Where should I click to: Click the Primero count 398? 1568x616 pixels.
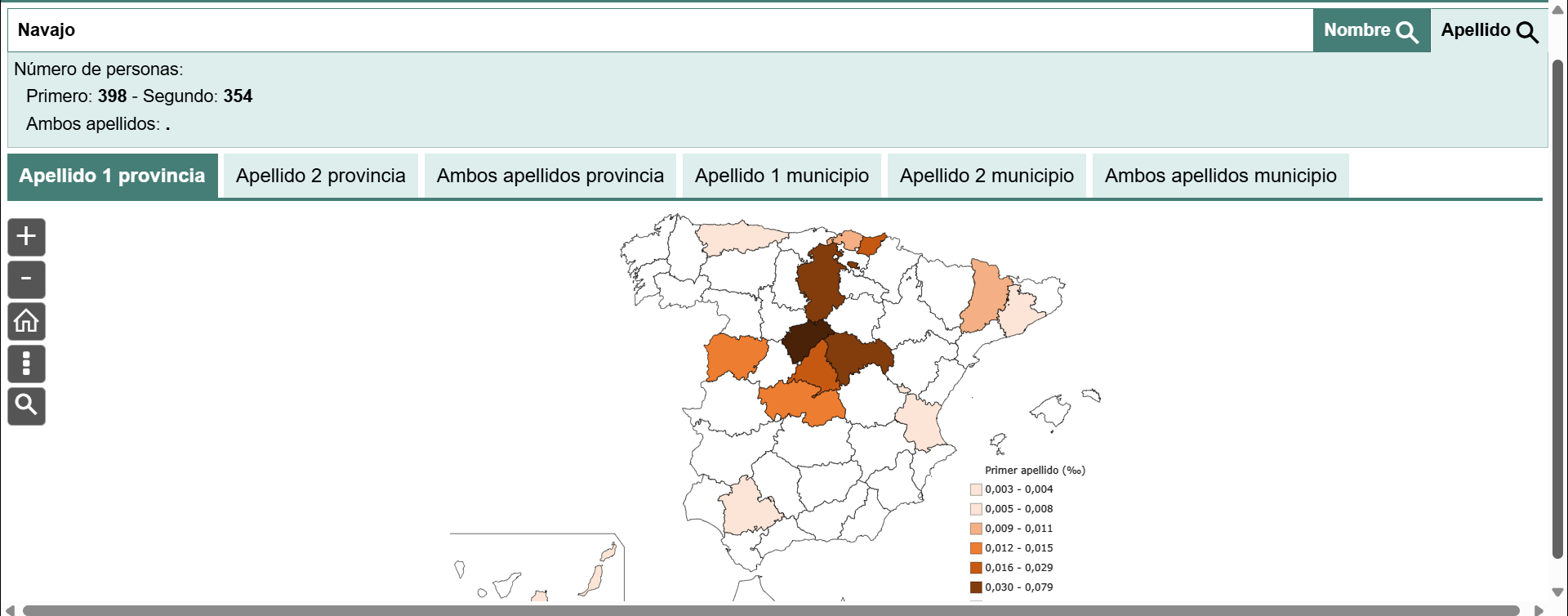point(112,96)
